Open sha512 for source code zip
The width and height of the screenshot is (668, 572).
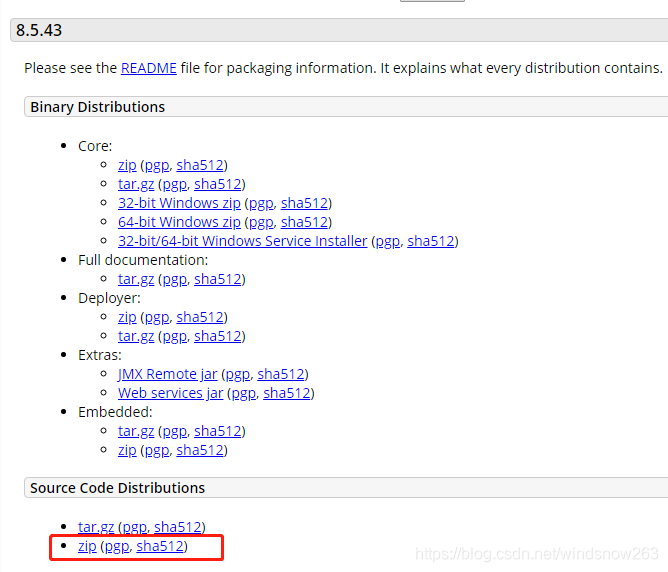pyautogui.click(x=160, y=546)
